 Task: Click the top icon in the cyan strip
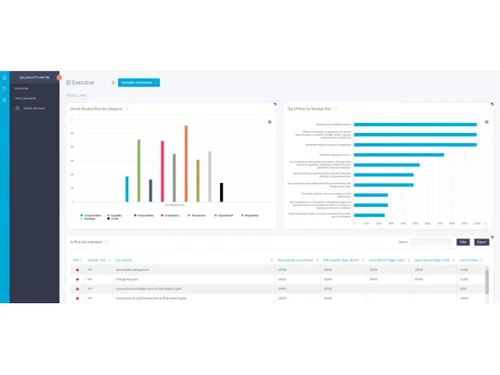[x=4, y=78]
